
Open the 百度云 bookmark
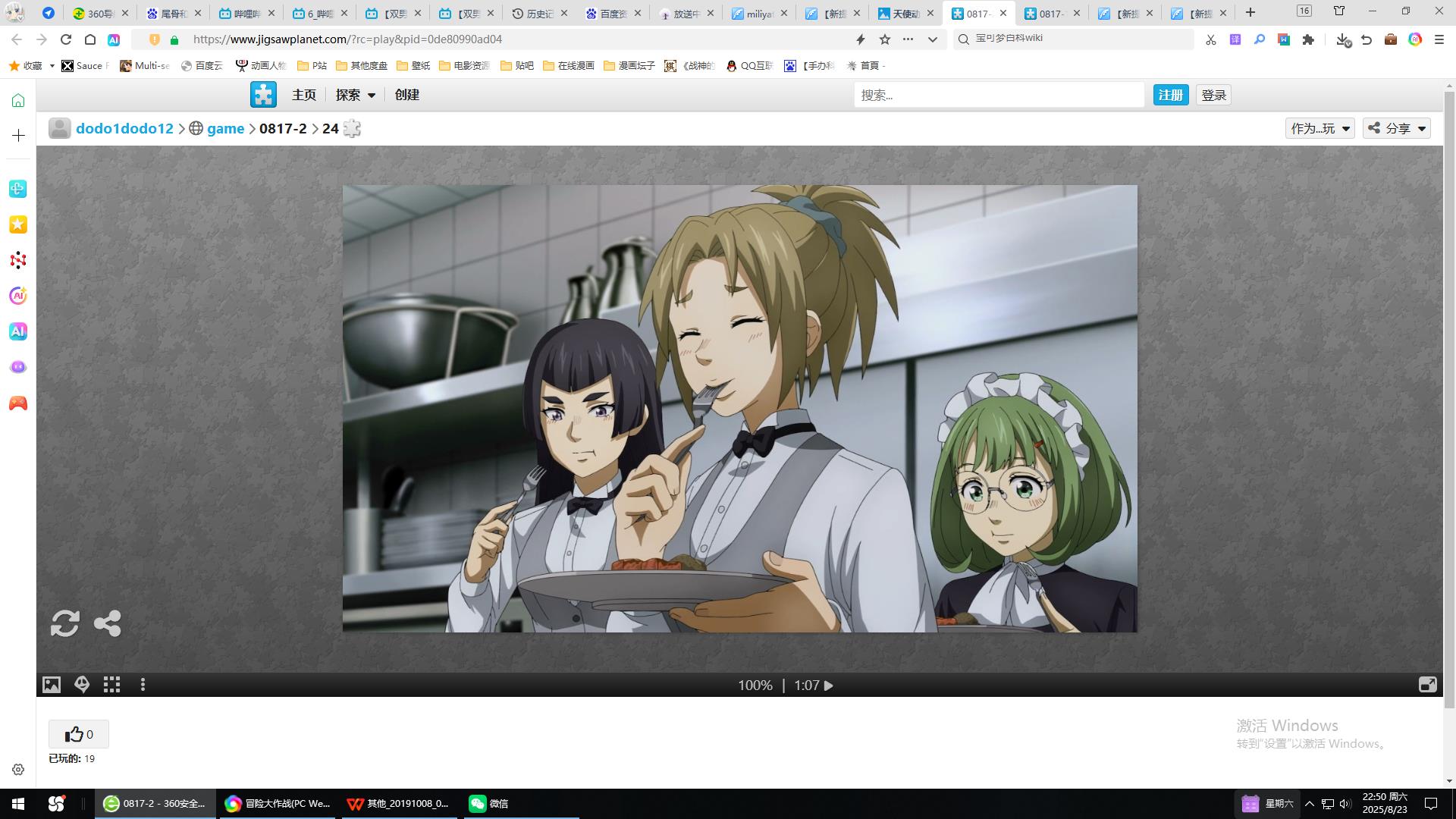point(202,66)
